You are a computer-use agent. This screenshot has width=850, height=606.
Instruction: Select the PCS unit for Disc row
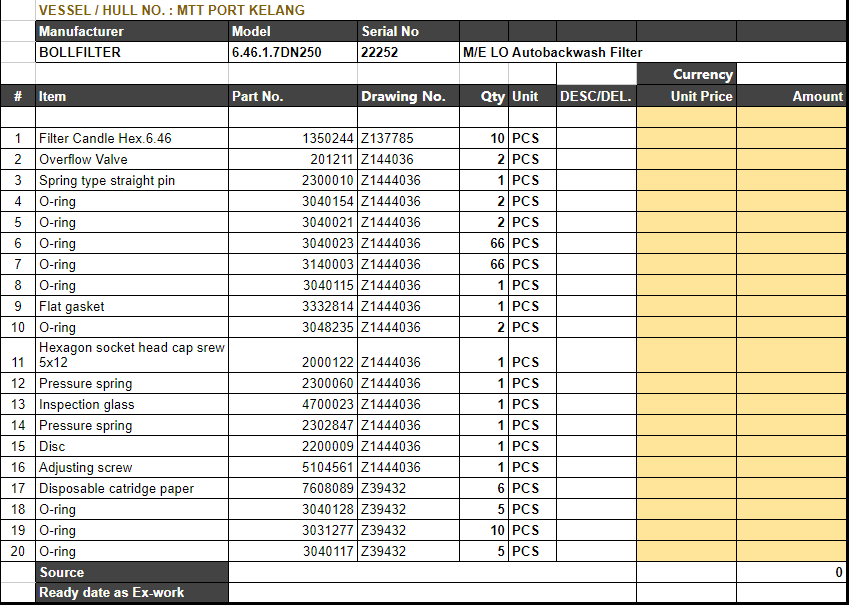[x=532, y=446]
